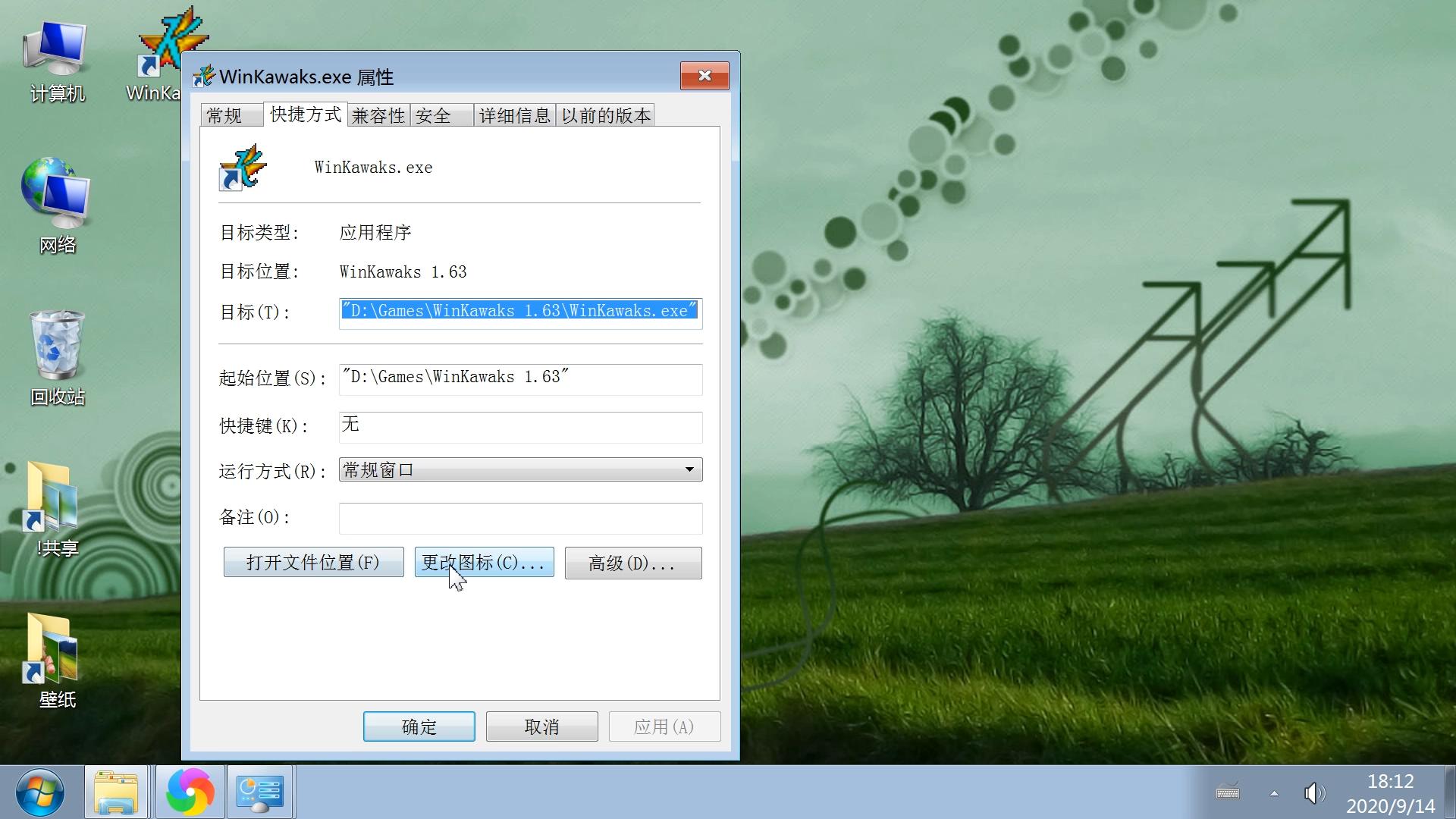The height and width of the screenshot is (819, 1456).
Task: Switch to the 详细信息 tab
Action: point(514,115)
